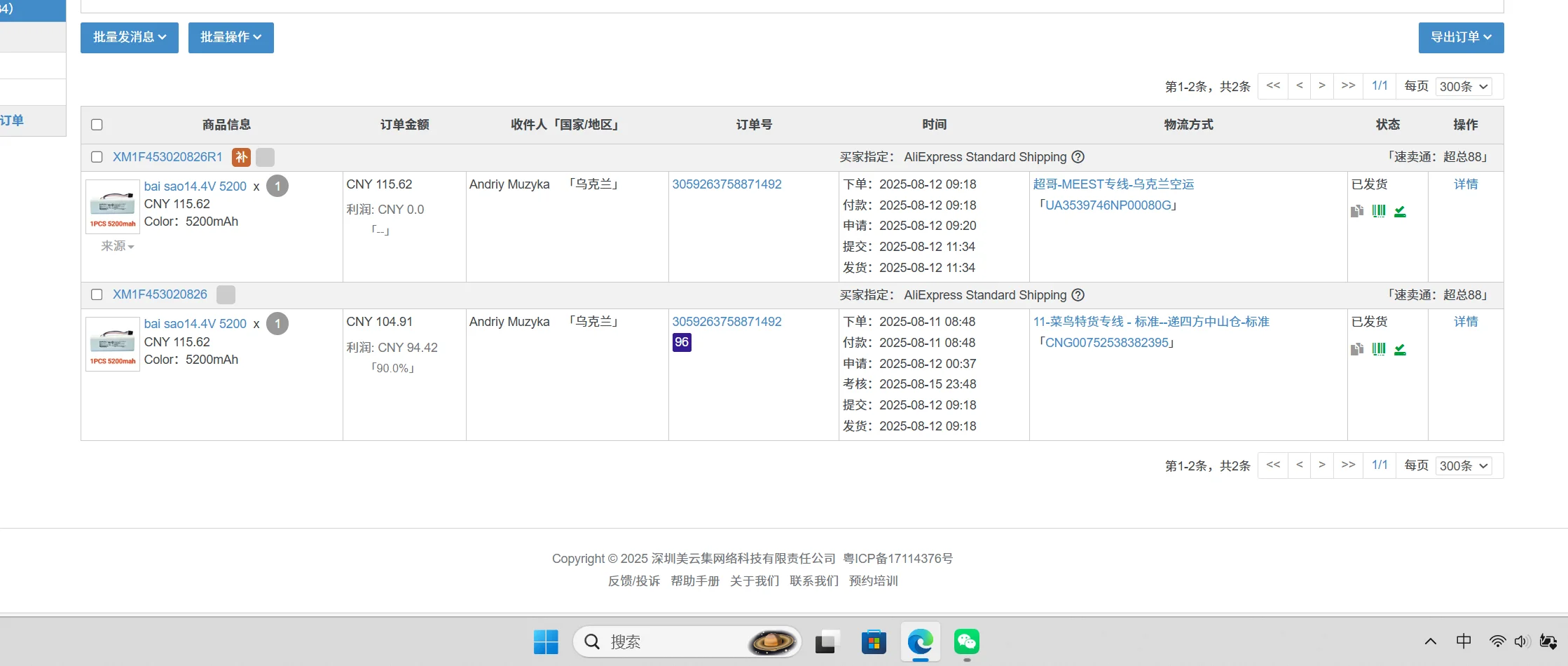Open tracking number UA3539746NP00080G link
The height and width of the screenshot is (666, 1568).
[1108, 205]
